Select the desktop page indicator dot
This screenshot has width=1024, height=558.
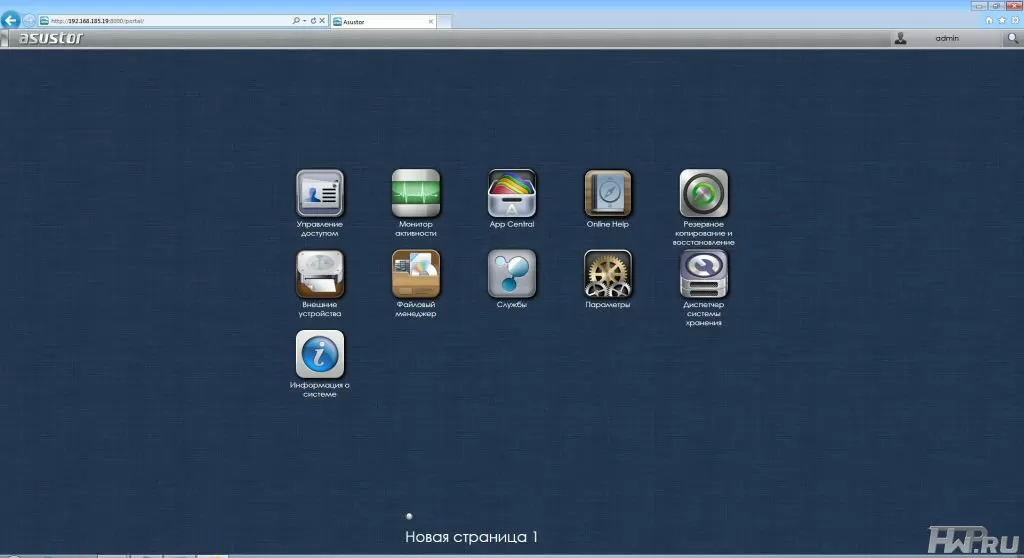(409, 516)
